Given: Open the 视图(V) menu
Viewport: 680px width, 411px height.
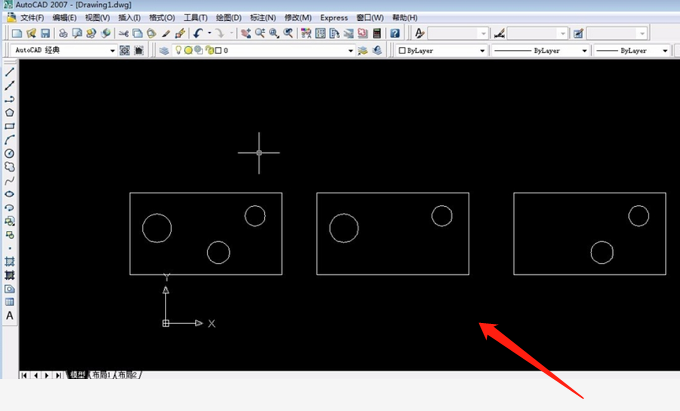Looking at the screenshot, I should coord(98,18).
